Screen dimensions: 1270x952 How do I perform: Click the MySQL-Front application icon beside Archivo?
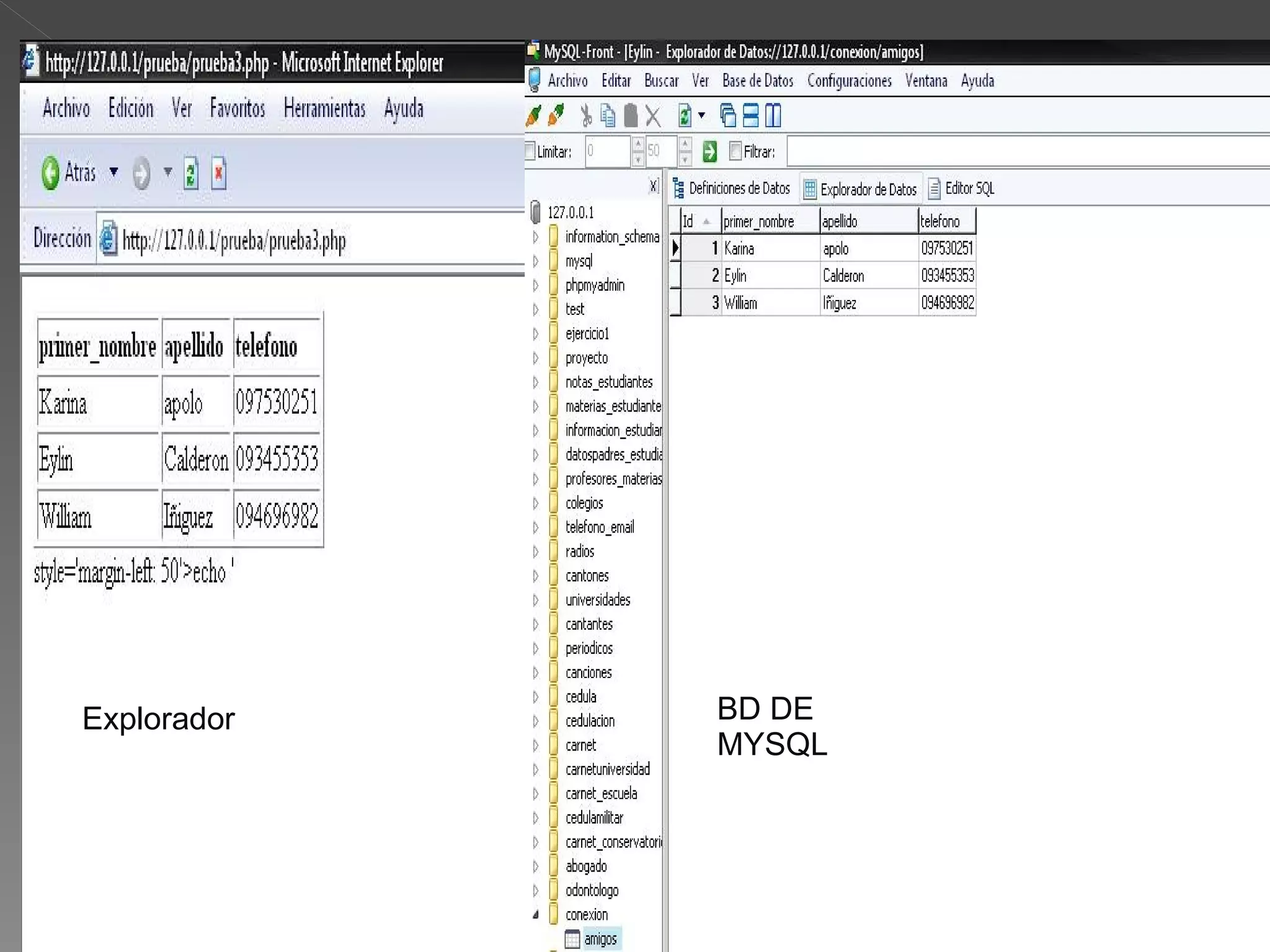(534, 81)
